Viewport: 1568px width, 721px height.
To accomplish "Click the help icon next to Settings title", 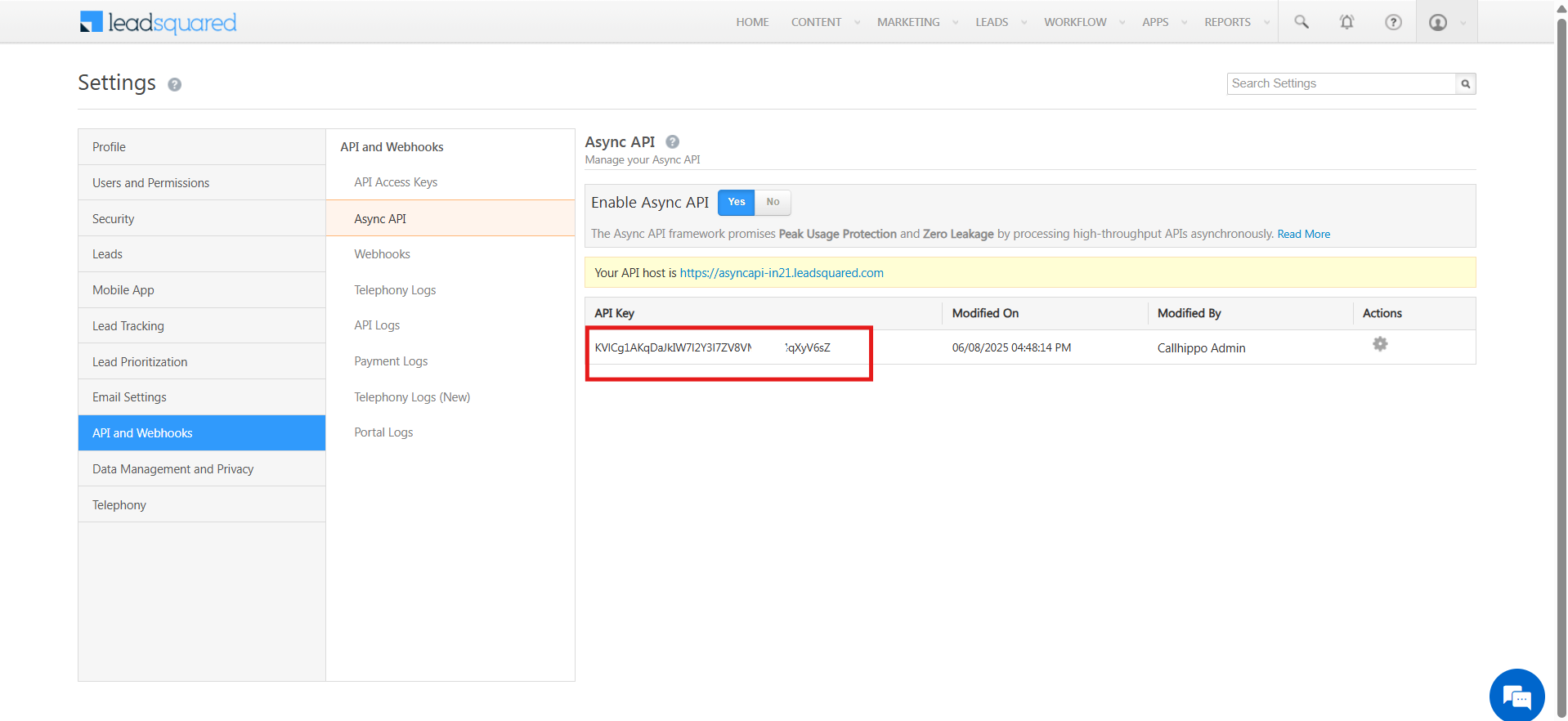I will tap(174, 84).
